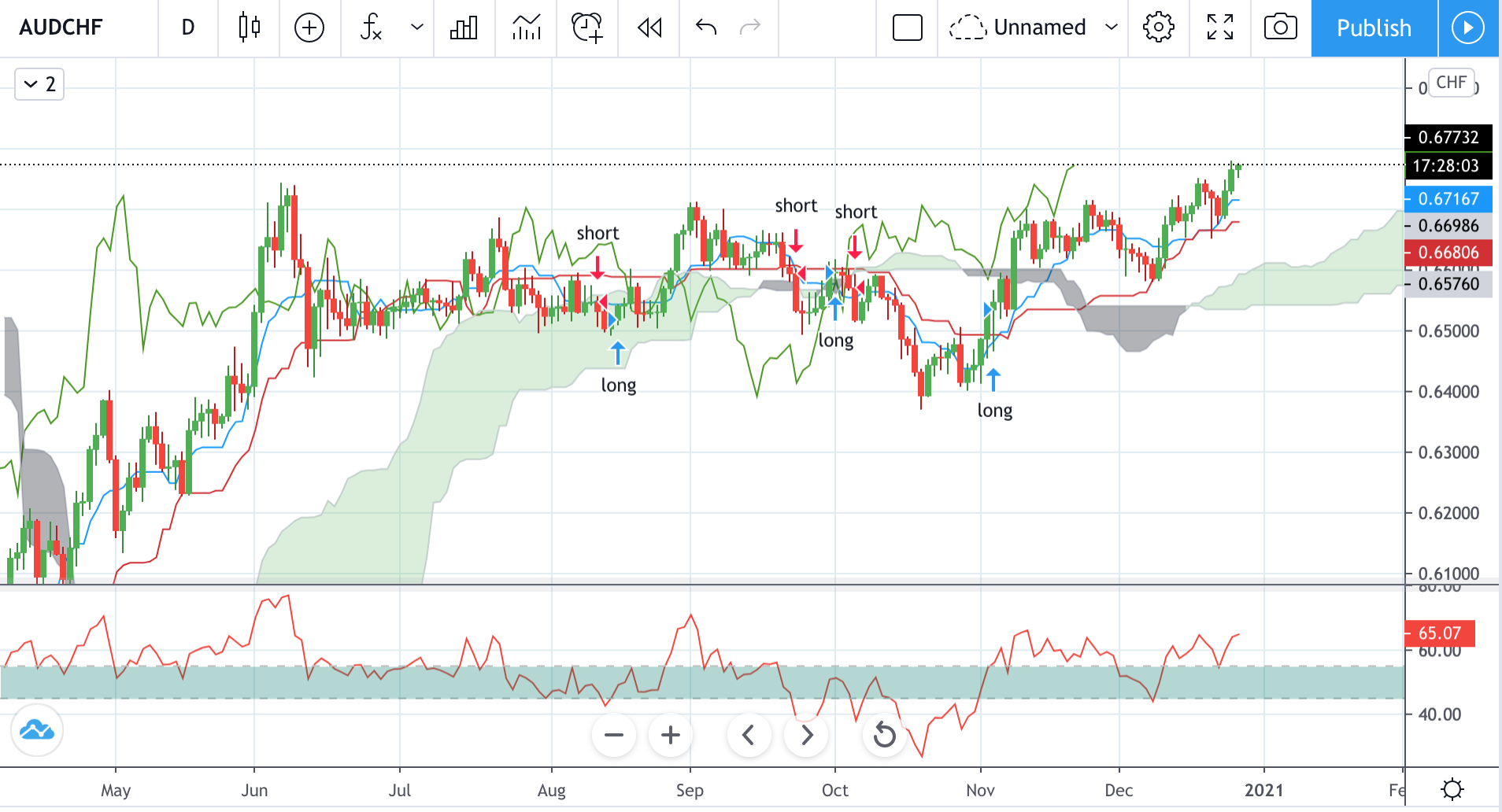Click the TradingView cloud logo
The image size is (1502, 812).
pos(37,730)
